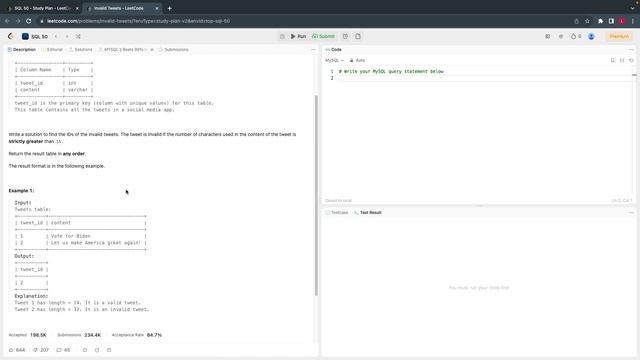This screenshot has width=640, height=360.
Task: Open the feedback icon in bottom bar
Action: (x=109, y=350)
